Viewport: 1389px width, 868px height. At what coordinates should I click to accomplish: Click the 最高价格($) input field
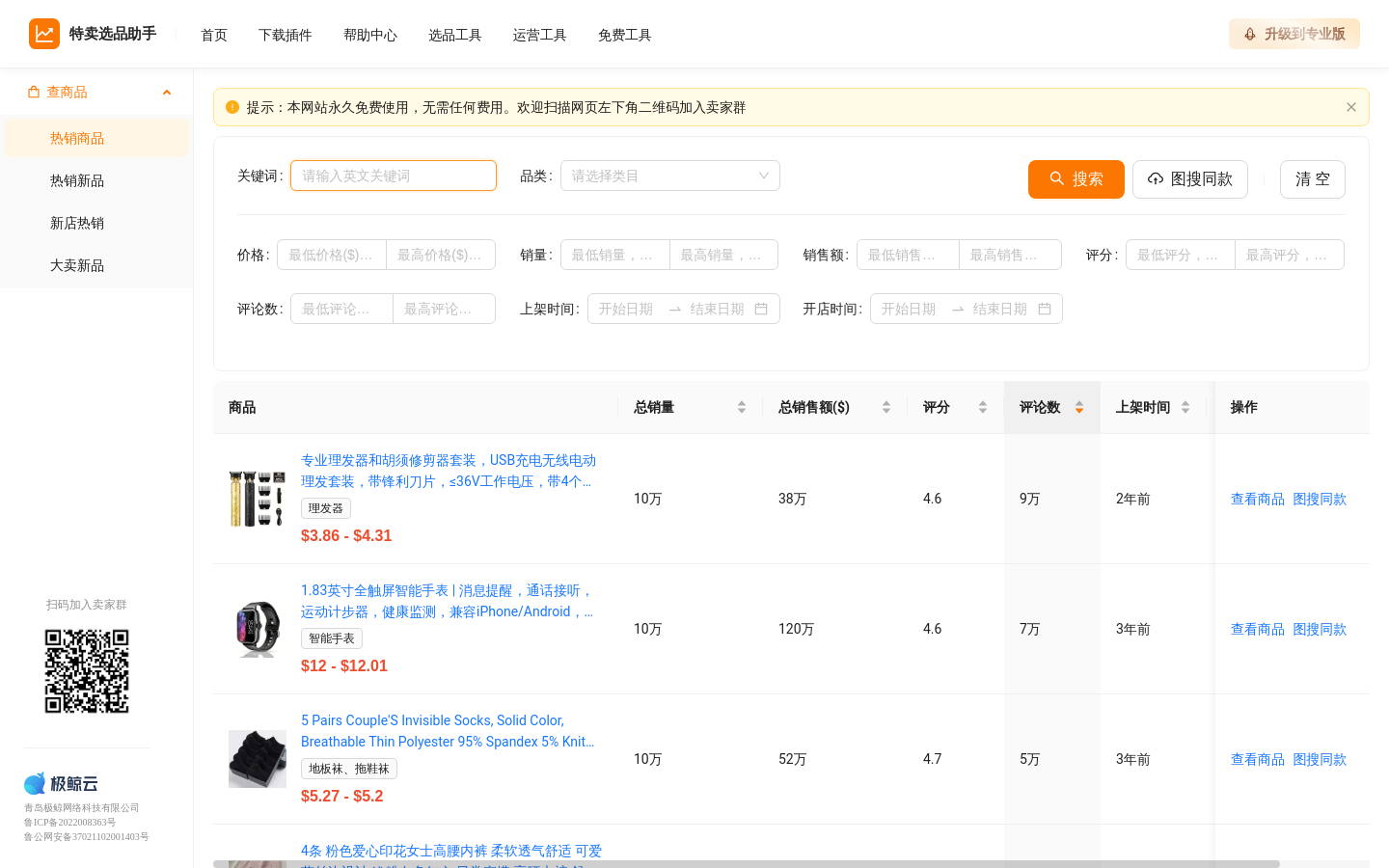coord(441,255)
